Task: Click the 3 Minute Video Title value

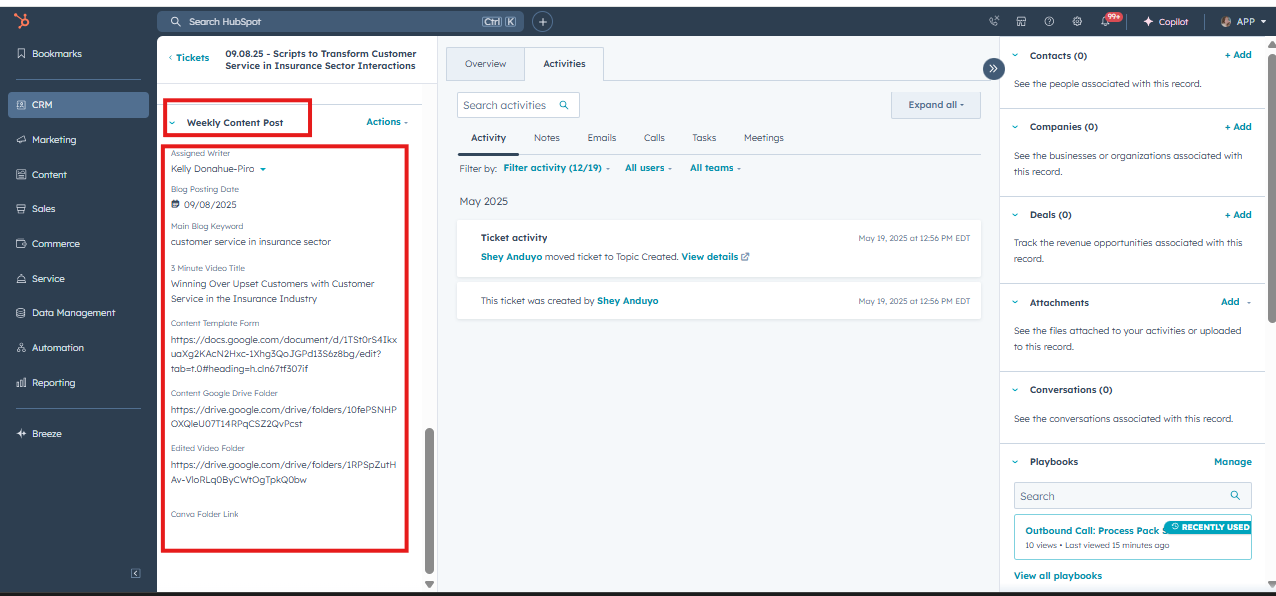Action: coord(273,291)
